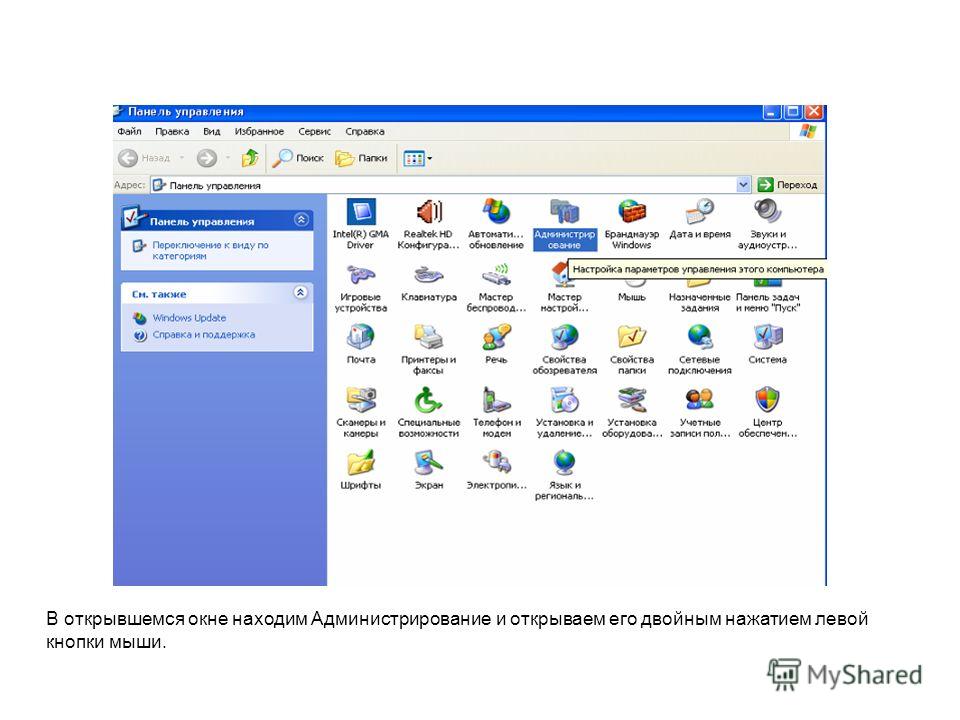Open Сетевые подключения icon

(x=700, y=349)
